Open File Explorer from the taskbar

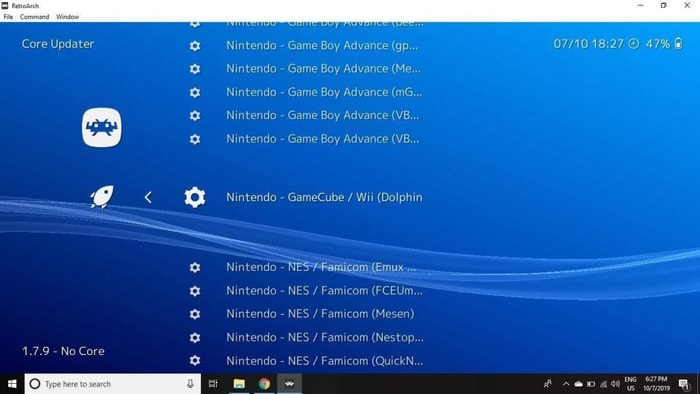coord(239,384)
